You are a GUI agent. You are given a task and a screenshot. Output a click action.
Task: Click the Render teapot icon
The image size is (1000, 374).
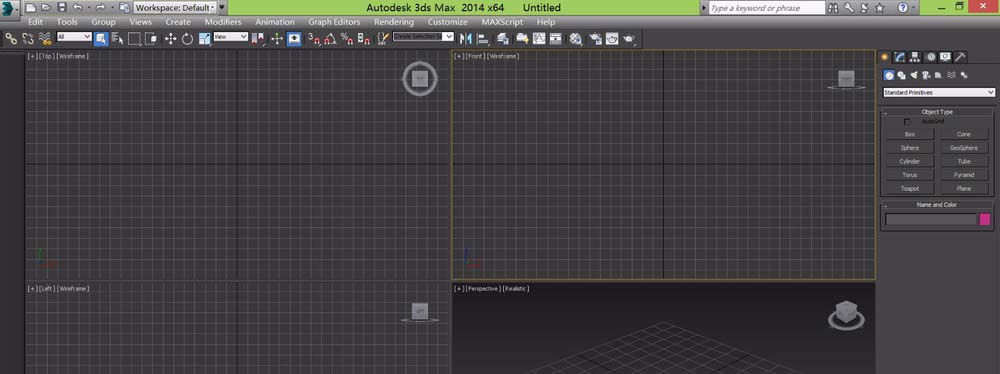[628, 39]
